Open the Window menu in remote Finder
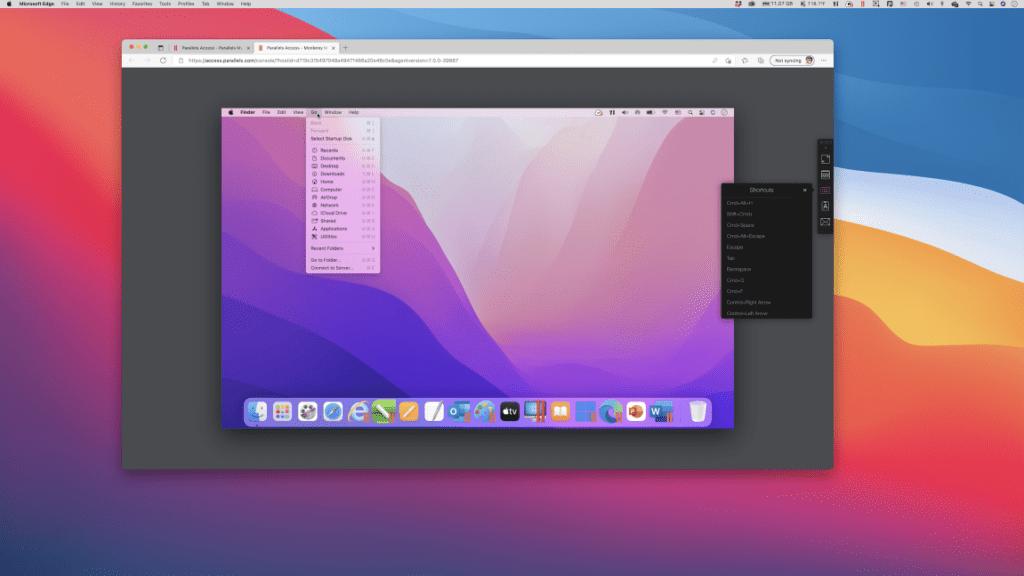Screen dimensions: 1024x576 [x=333, y=112]
